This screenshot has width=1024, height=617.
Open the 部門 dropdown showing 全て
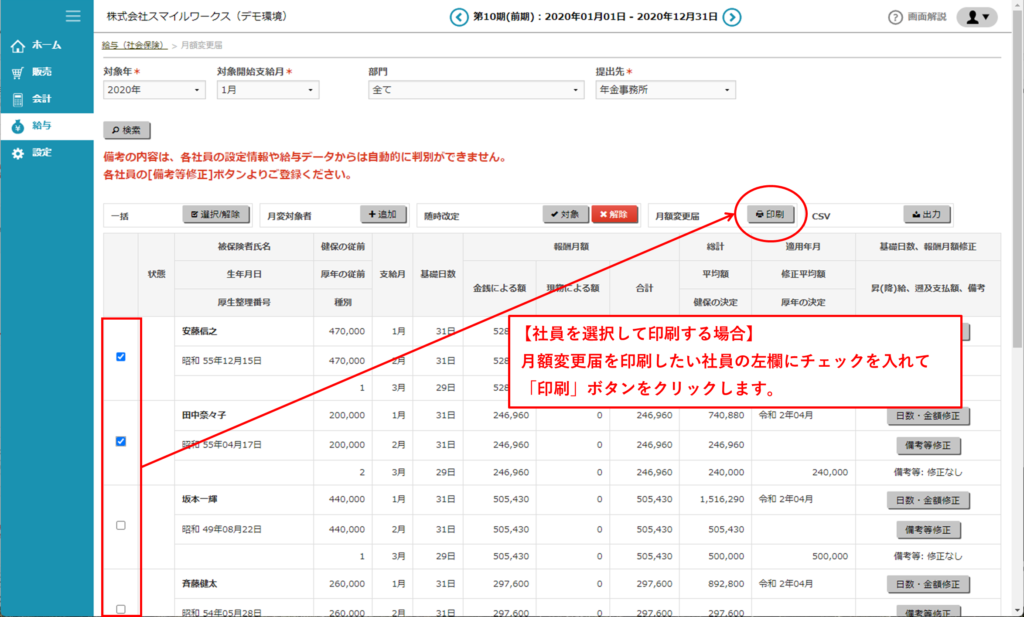tap(476, 90)
